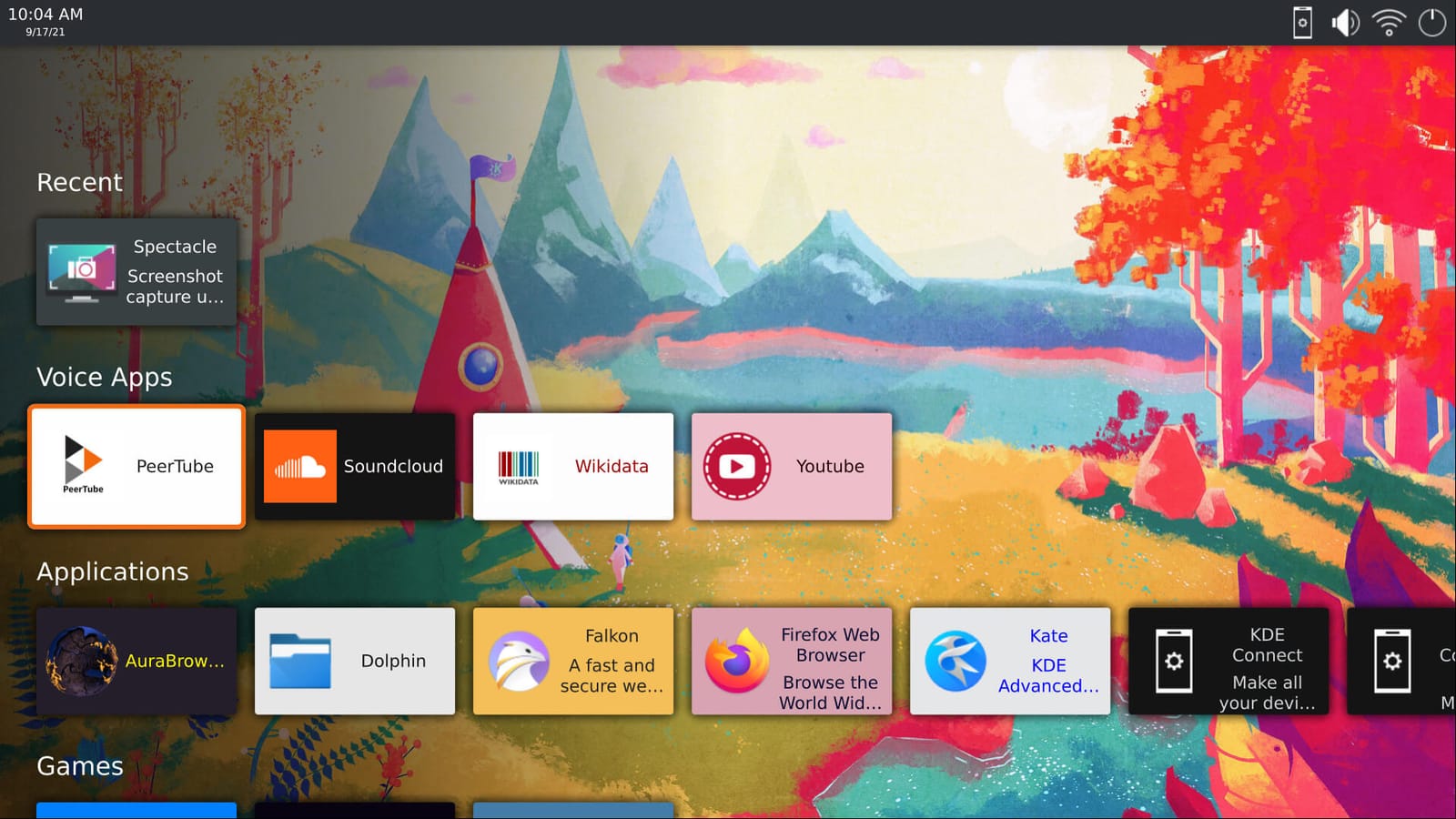Launch Spectacle from Recent
This screenshot has height=819, width=1456.
(x=136, y=272)
